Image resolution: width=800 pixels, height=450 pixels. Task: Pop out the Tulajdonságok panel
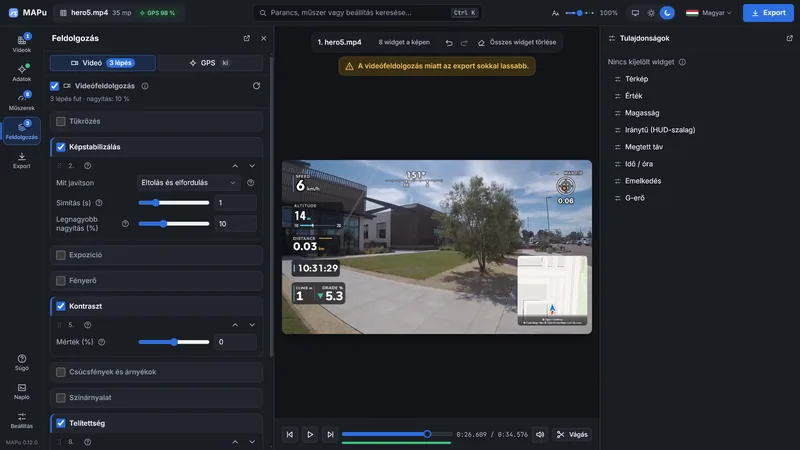[x=789, y=38]
